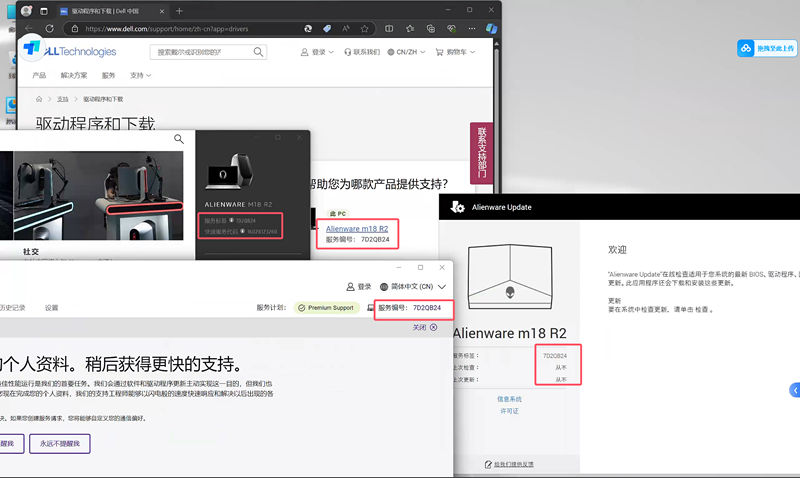Viewport: 800px width, 478px height.
Task: Open 联系我们 contact link on Dell site
Action: click(x=362, y=52)
